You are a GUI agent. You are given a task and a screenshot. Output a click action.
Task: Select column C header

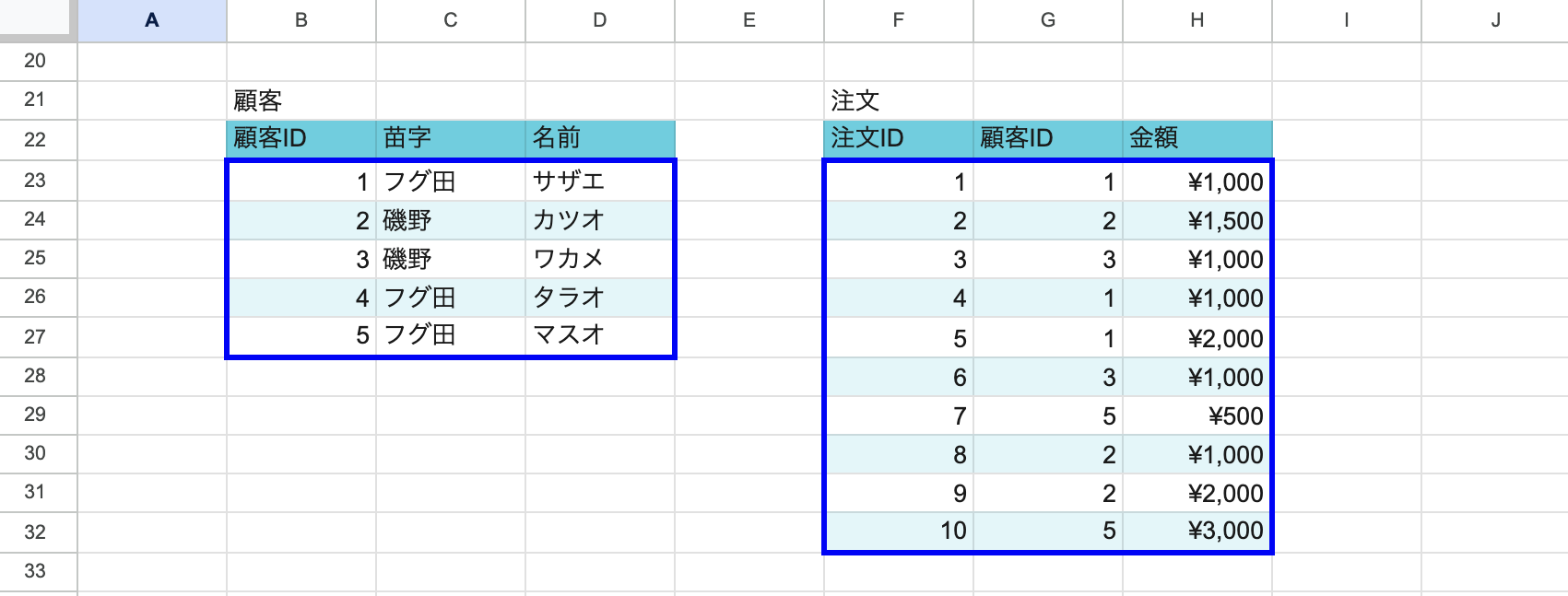pyautogui.click(x=450, y=20)
